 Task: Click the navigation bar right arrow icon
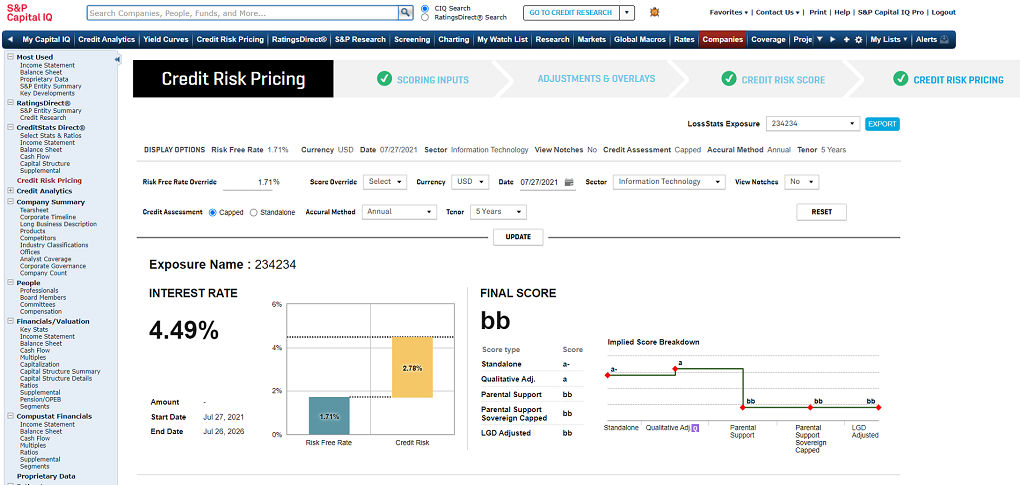coord(833,40)
